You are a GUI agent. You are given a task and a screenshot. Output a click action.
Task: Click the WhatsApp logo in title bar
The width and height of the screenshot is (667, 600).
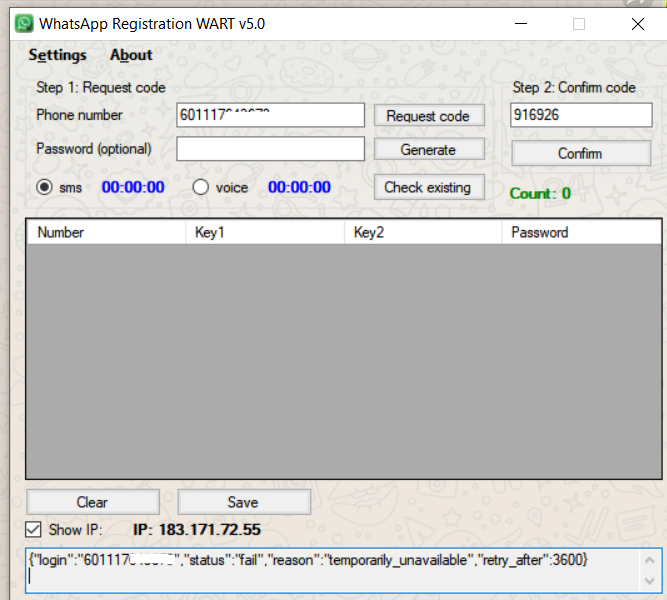click(24, 23)
